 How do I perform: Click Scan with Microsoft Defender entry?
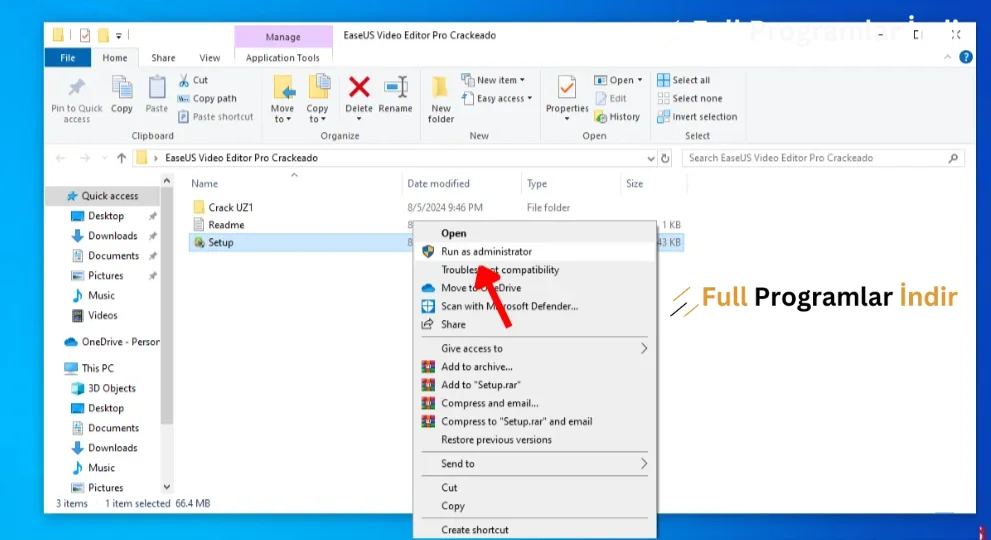(535, 306)
